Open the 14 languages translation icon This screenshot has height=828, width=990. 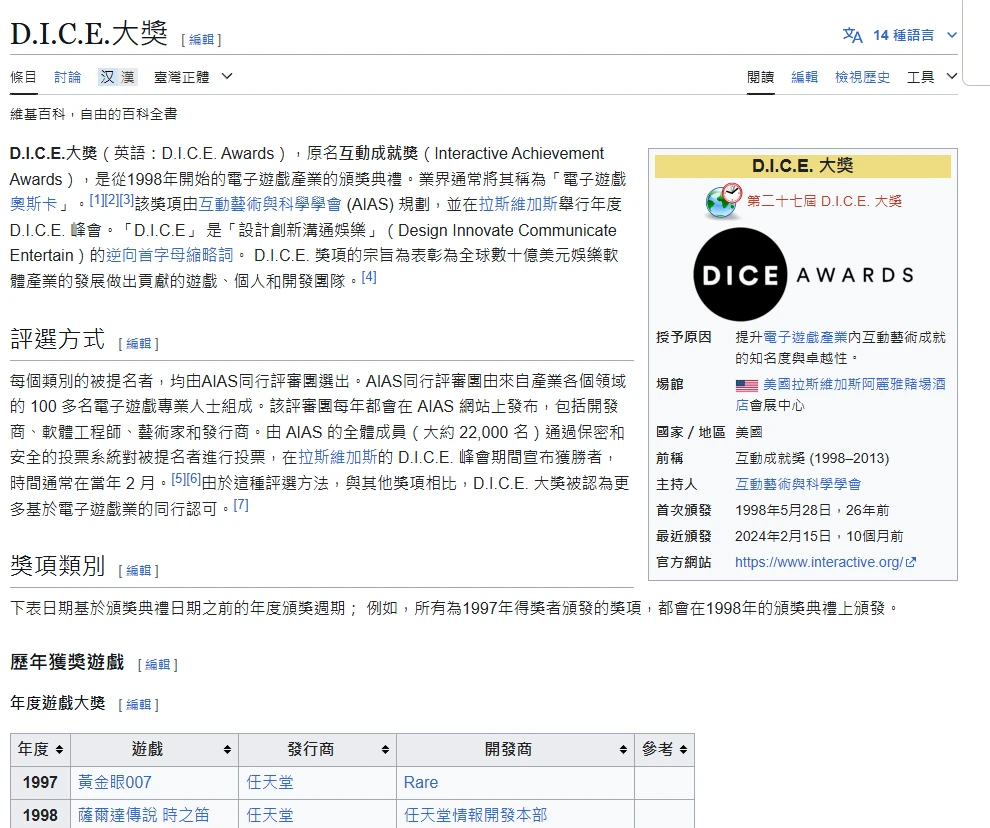coord(852,35)
